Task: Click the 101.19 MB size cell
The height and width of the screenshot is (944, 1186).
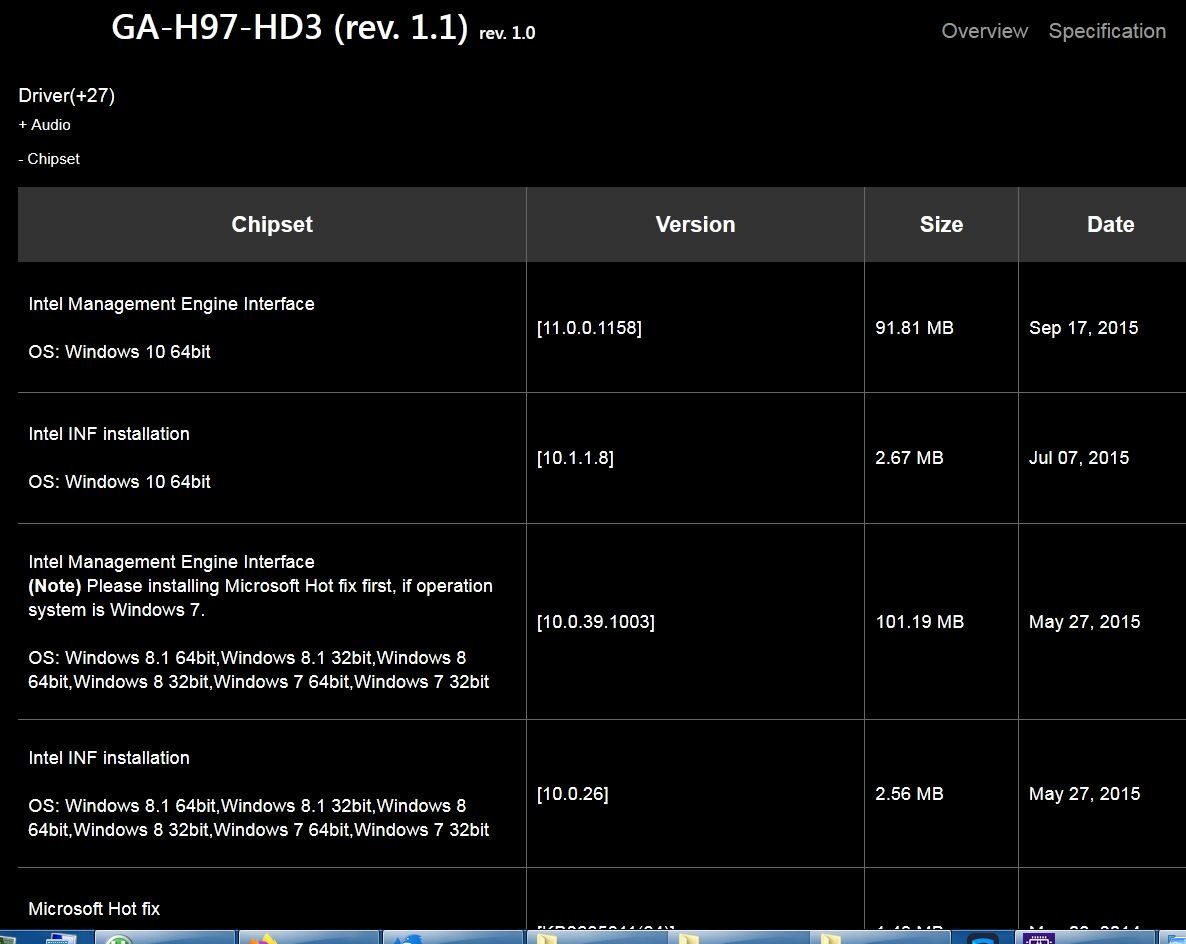Action: pos(919,622)
